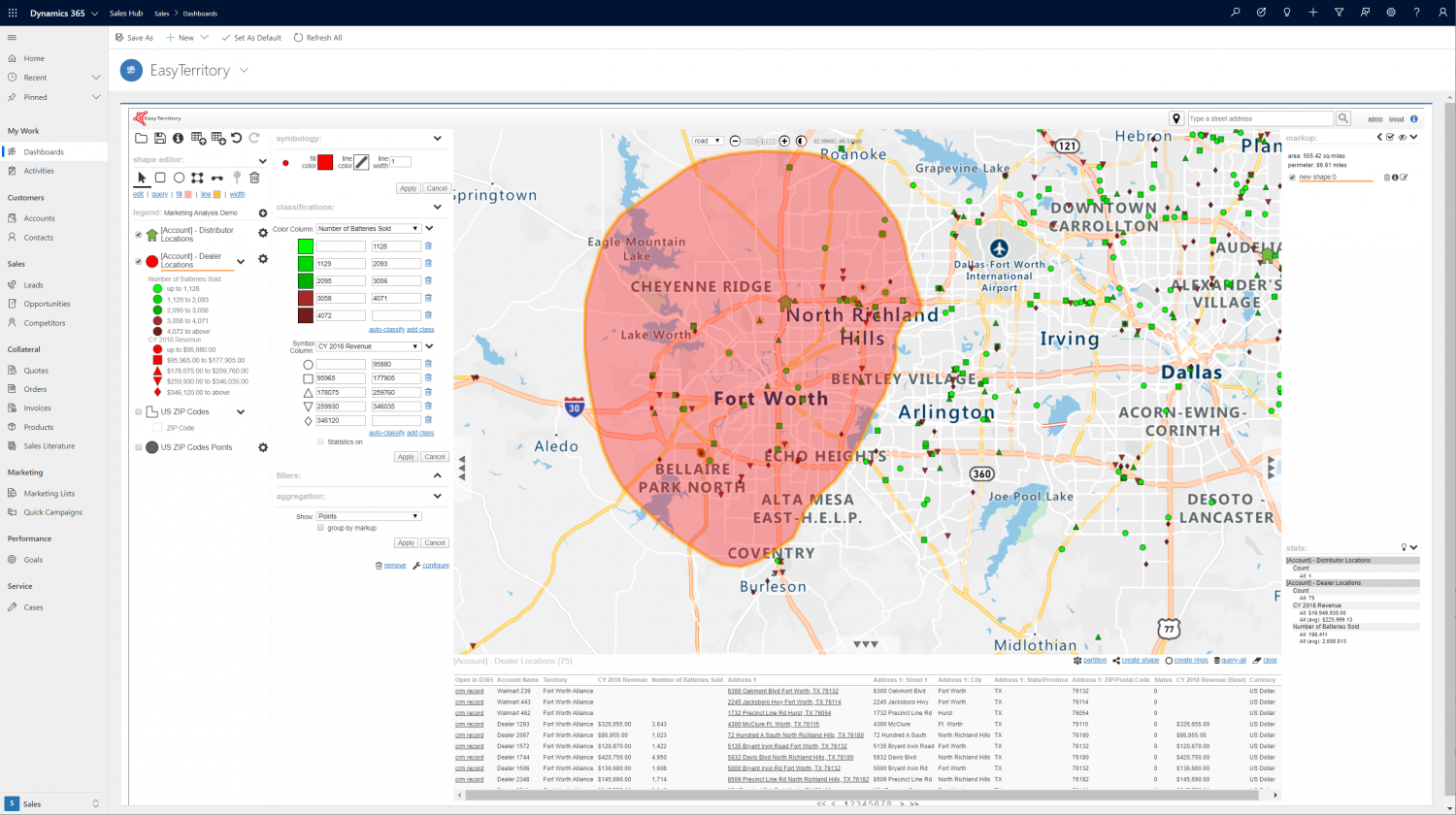Enable the Statistics on checkbox
The height and width of the screenshot is (815, 1456).
click(x=320, y=441)
